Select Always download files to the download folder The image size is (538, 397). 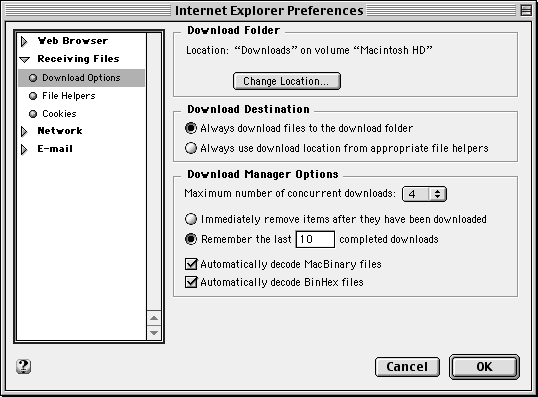coord(191,128)
